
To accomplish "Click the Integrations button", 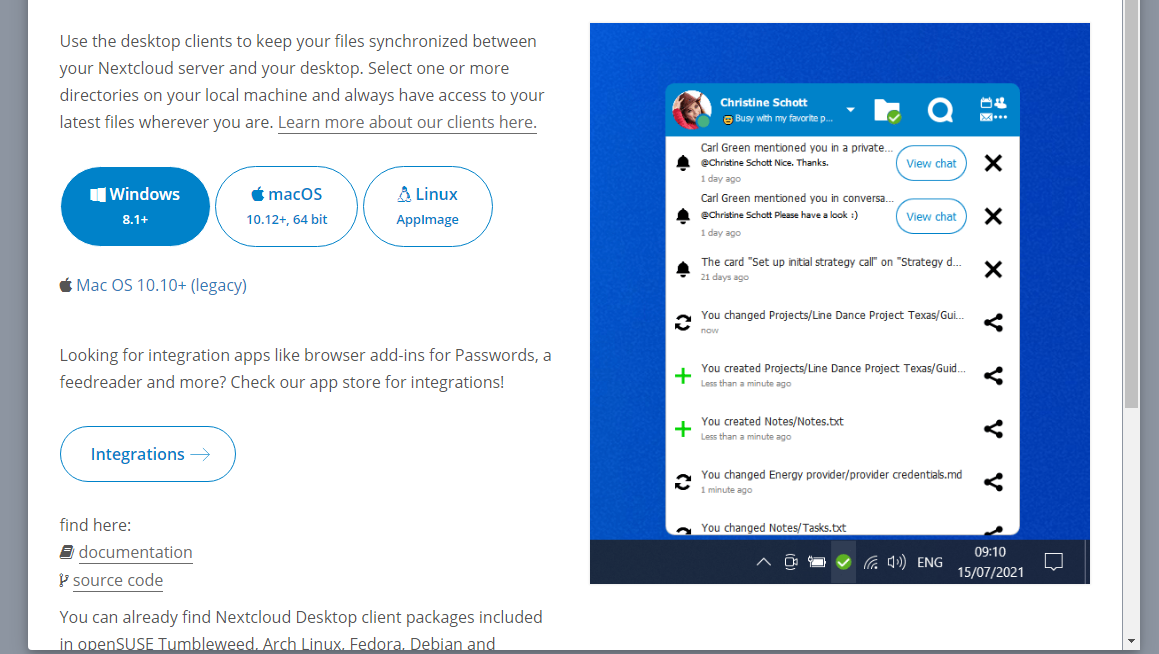I will coord(148,454).
